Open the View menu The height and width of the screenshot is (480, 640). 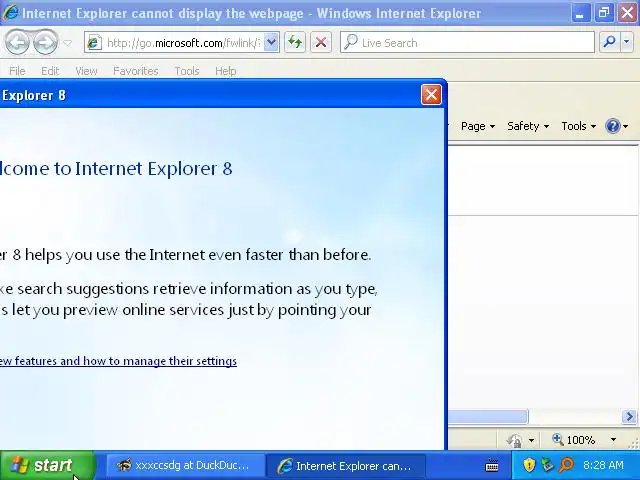point(86,71)
